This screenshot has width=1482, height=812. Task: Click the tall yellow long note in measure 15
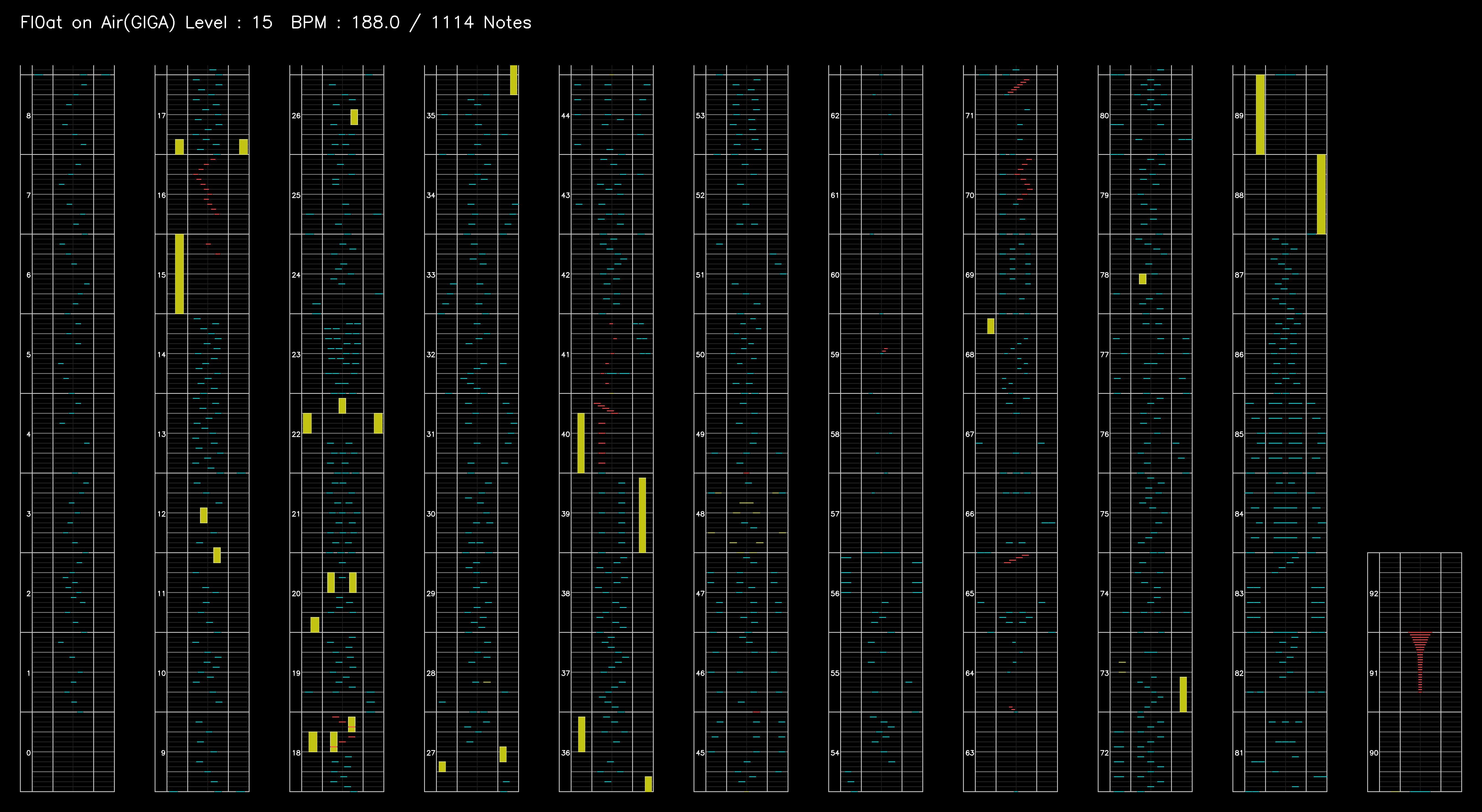[x=180, y=274]
